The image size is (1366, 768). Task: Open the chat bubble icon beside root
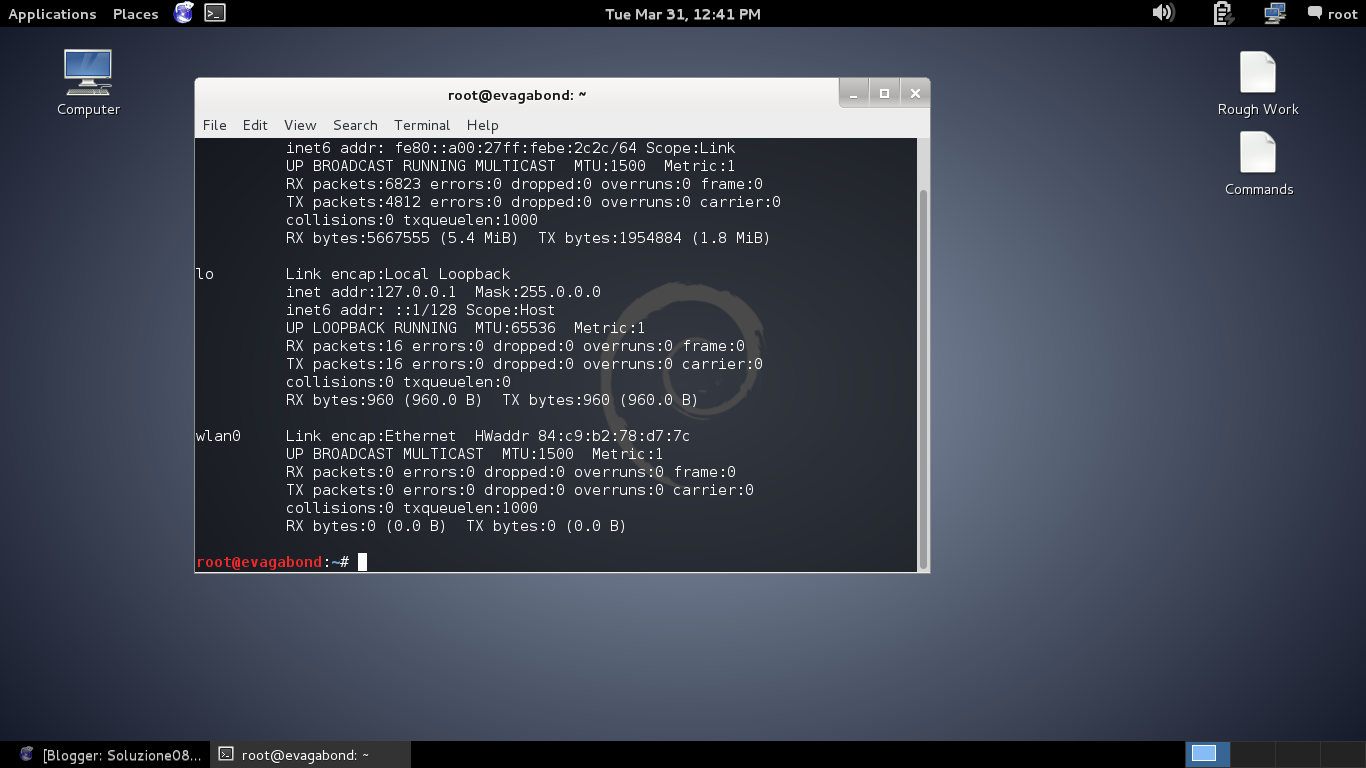[x=1313, y=13]
